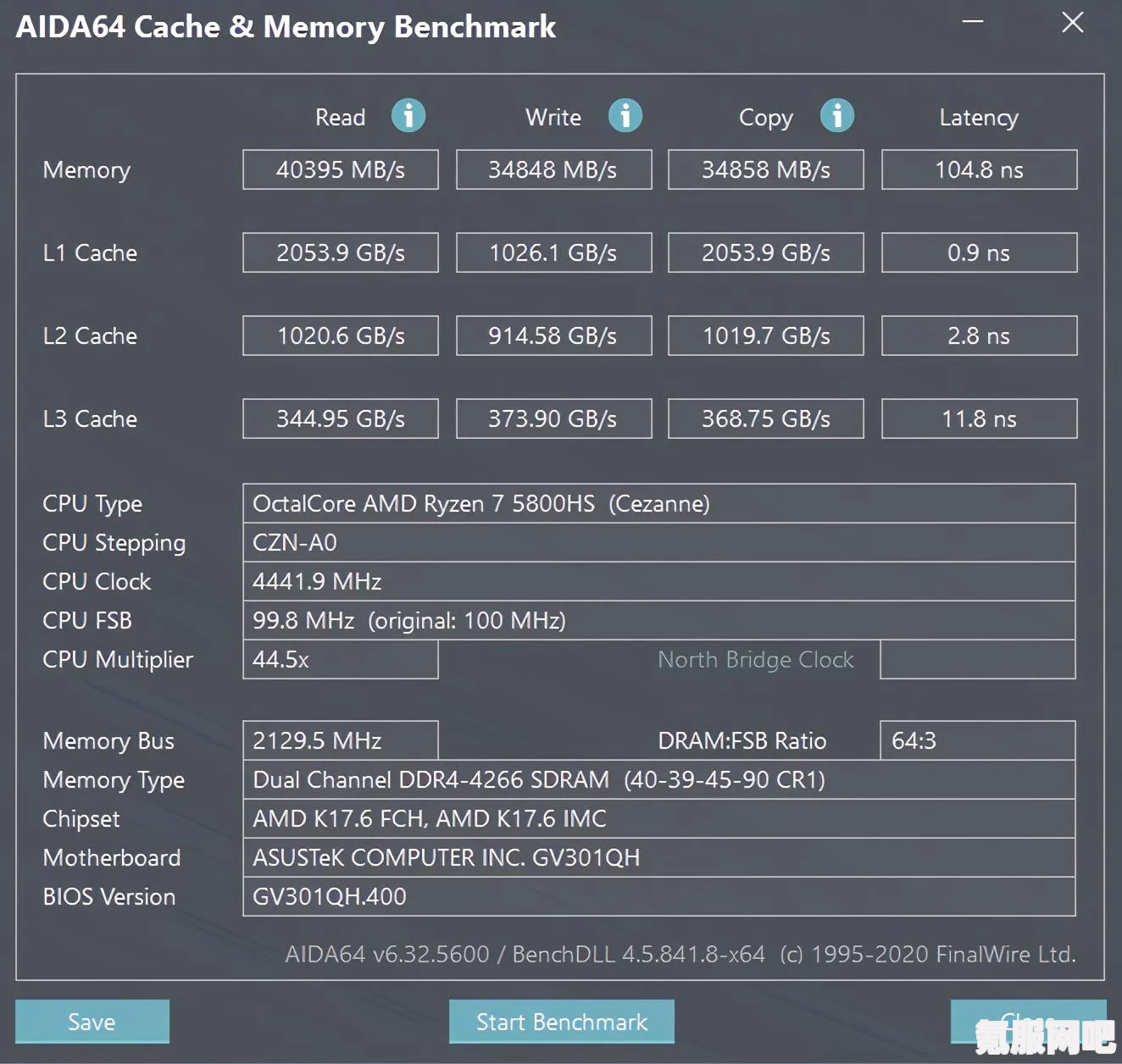Click the Read info icon
1122x1064 pixels.
pyautogui.click(x=408, y=115)
